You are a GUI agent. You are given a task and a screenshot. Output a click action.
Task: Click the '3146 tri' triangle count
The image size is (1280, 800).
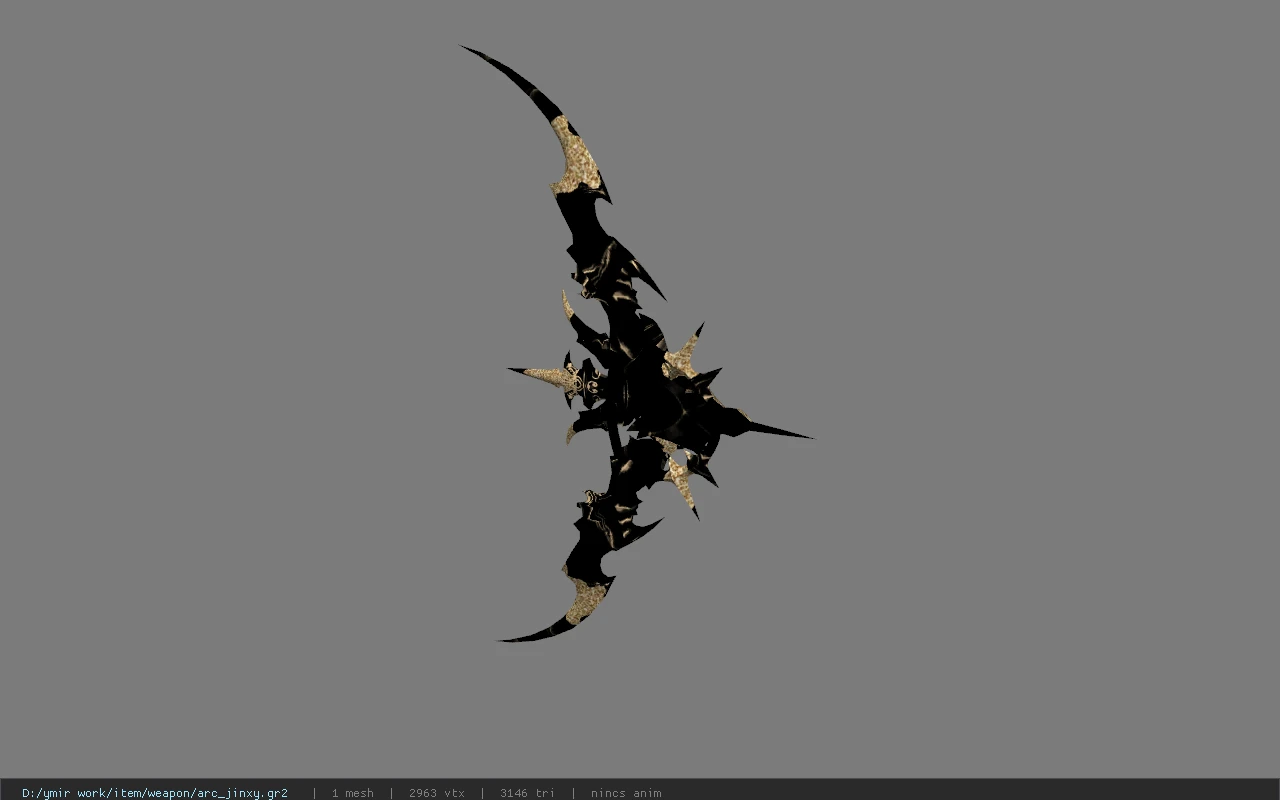[x=527, y=793]
